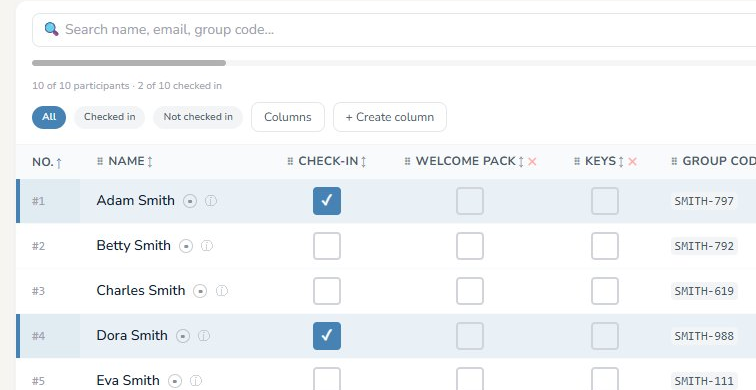756x390 pixels.
Task: Click + Create column button
Action: point(390,117)
